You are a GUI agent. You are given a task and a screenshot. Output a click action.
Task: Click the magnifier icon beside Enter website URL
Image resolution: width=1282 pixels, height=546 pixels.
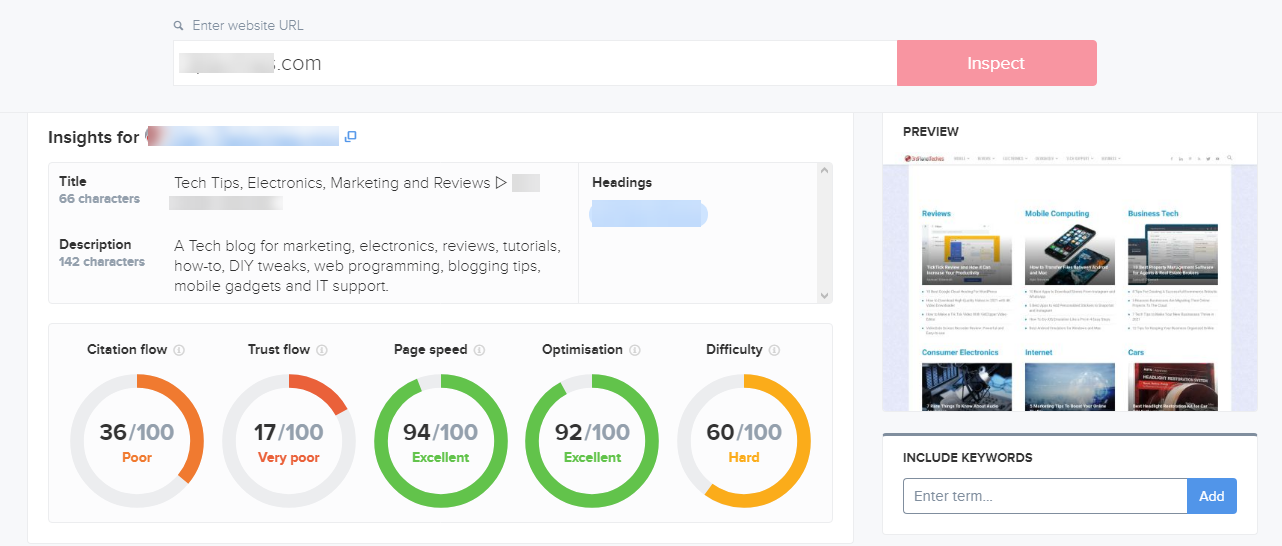click(179, 26)
